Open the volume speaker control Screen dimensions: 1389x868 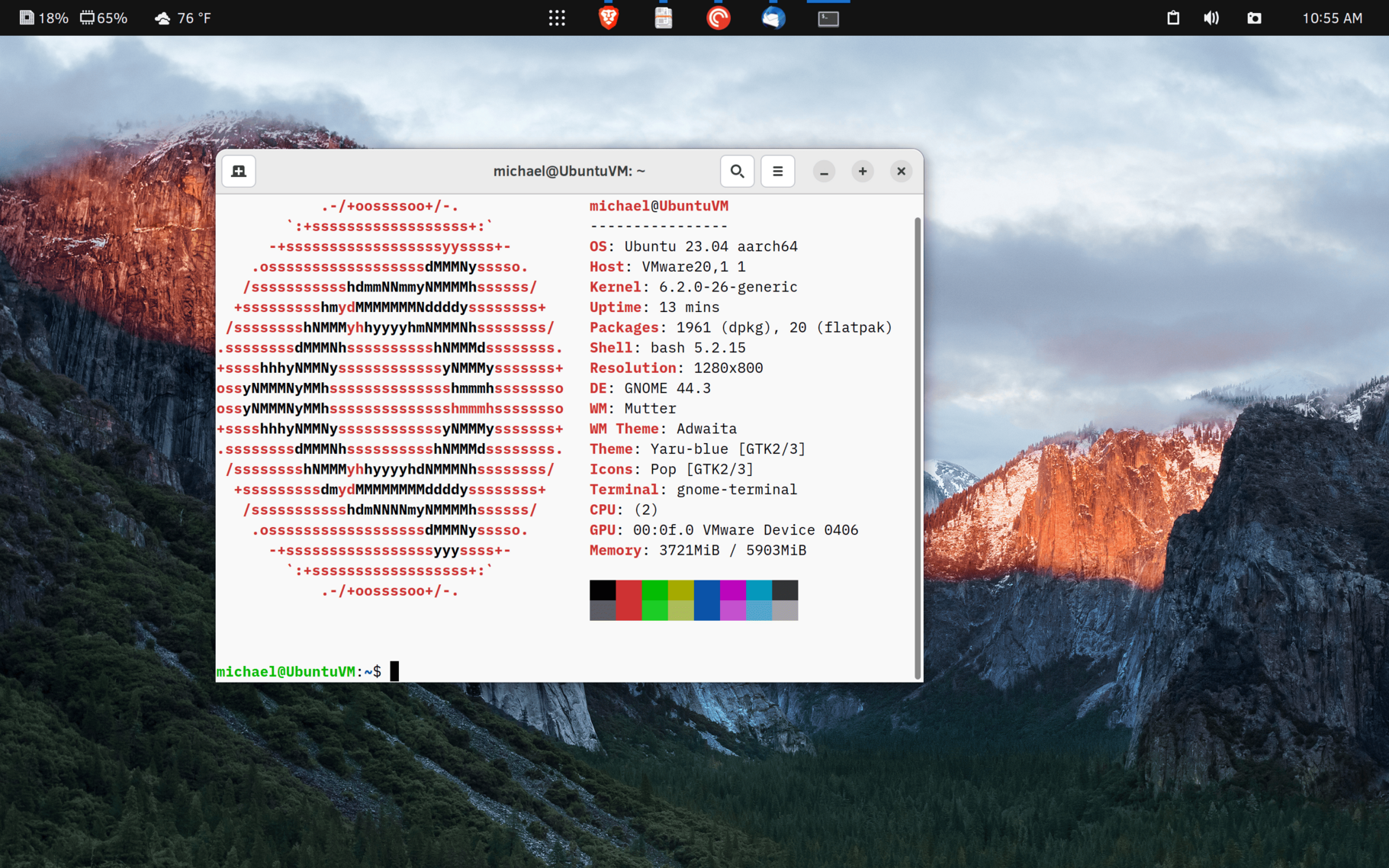(x=1211, y=18)
